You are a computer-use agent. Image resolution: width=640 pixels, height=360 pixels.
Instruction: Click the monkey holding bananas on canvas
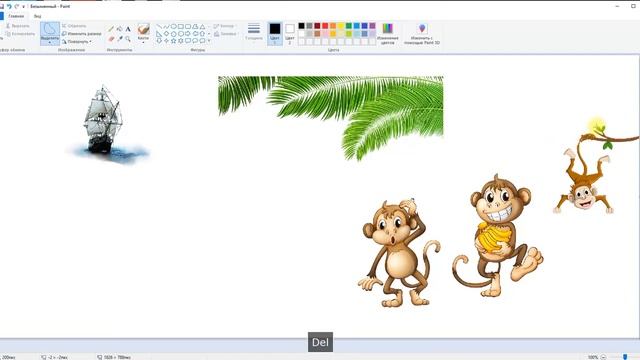pos(498,236)
